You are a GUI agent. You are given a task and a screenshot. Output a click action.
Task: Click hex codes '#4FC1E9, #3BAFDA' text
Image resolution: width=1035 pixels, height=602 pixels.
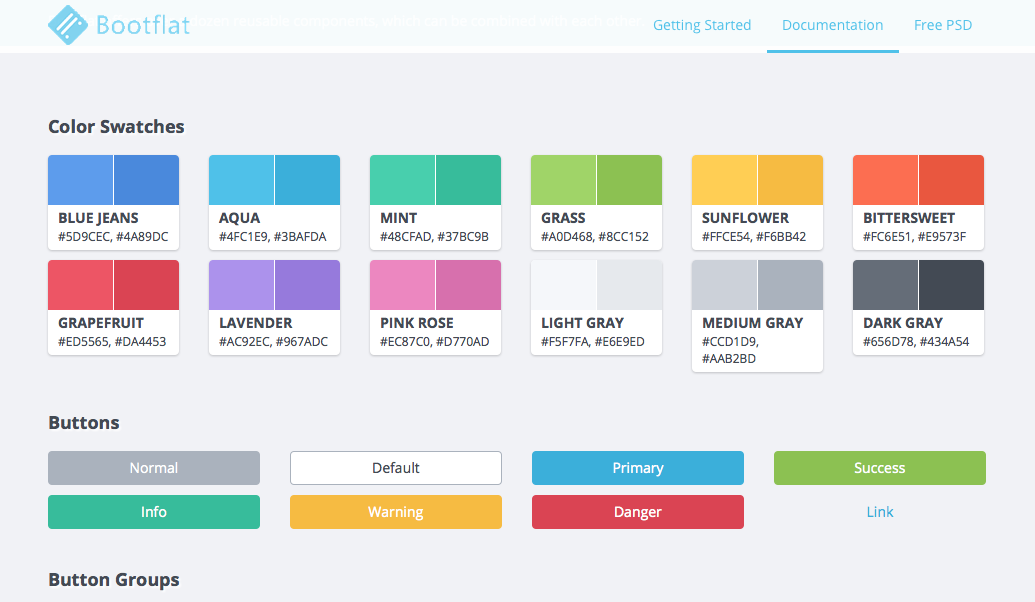[x=273, y=236]
